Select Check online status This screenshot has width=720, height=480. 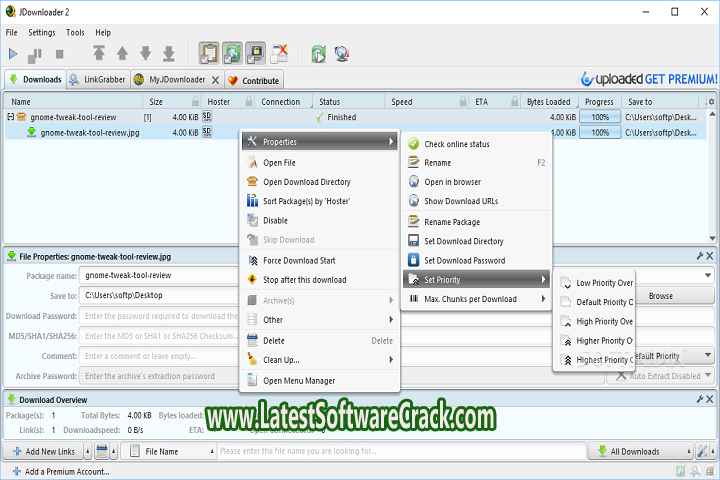point(477,144)
